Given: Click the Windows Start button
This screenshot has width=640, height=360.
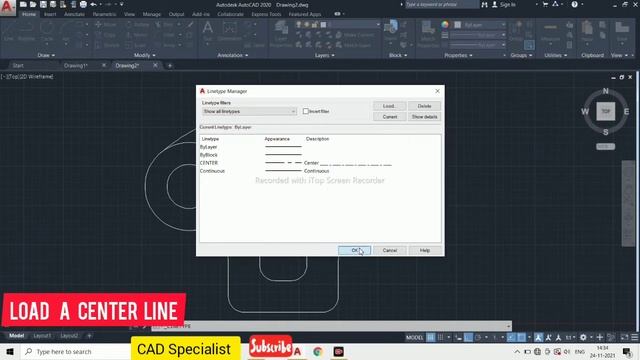Looking at the screenshot, I should pos(10,351).
